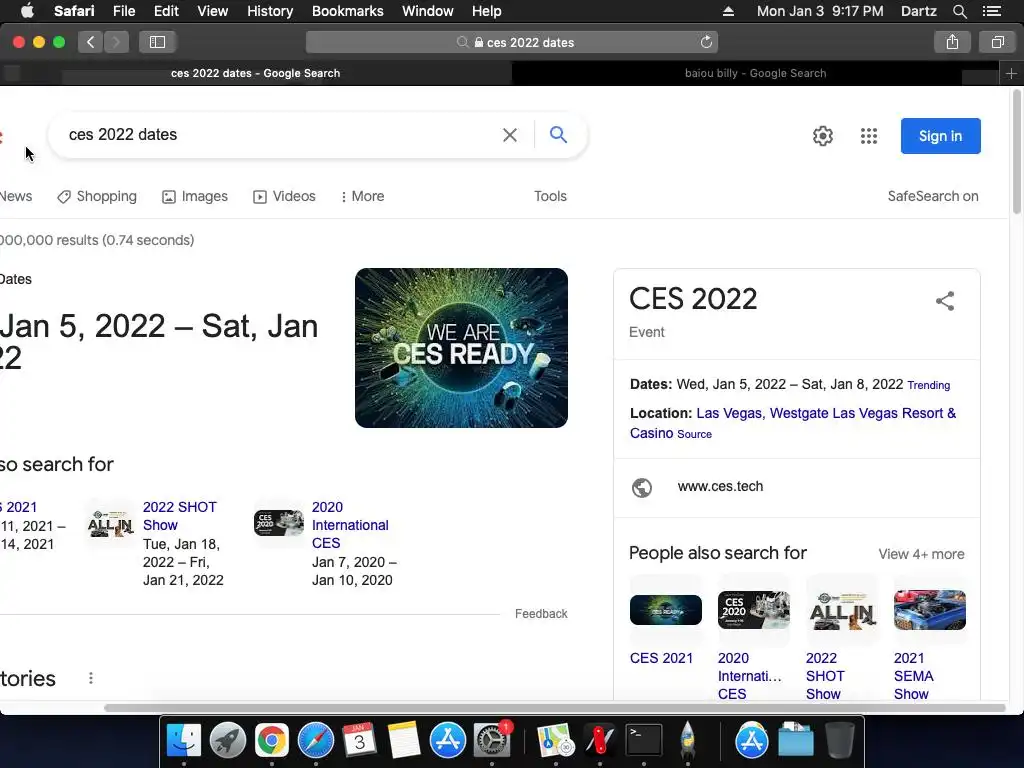Click into the Google search input field
The width and height of the screenshot is (1024, 768).
[x=281, y=135]
